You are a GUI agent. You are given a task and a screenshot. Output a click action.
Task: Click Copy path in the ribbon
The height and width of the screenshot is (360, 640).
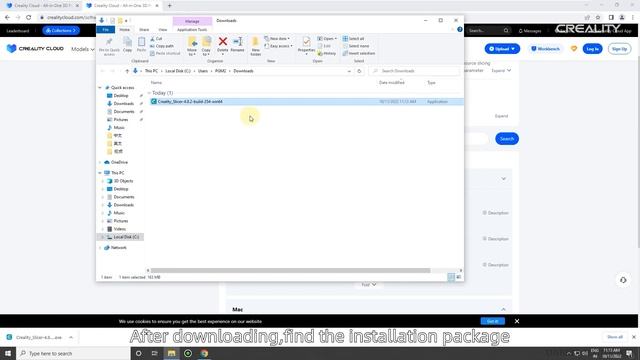tap(162, 46)
